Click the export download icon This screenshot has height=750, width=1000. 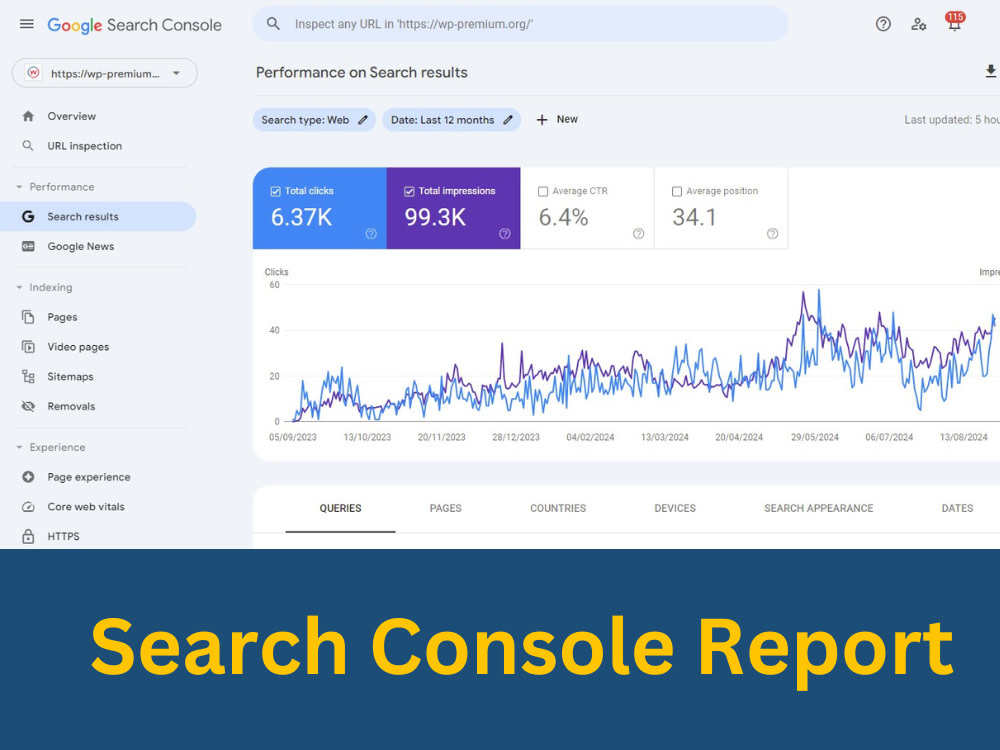pyautogui.click(x=990, y=71)
